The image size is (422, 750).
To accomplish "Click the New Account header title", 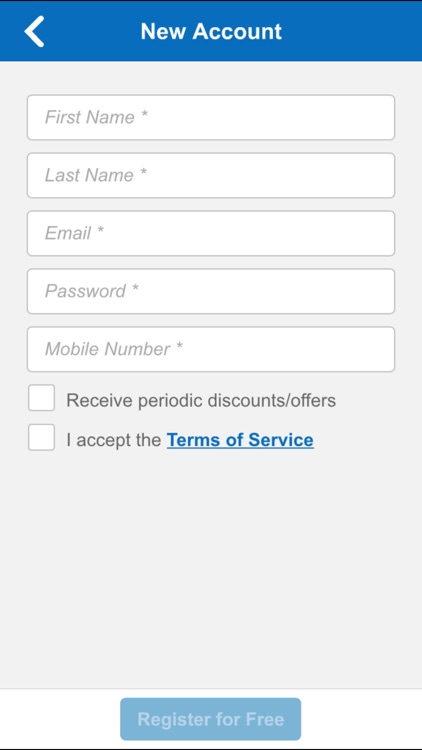I will tap(211, 32).
